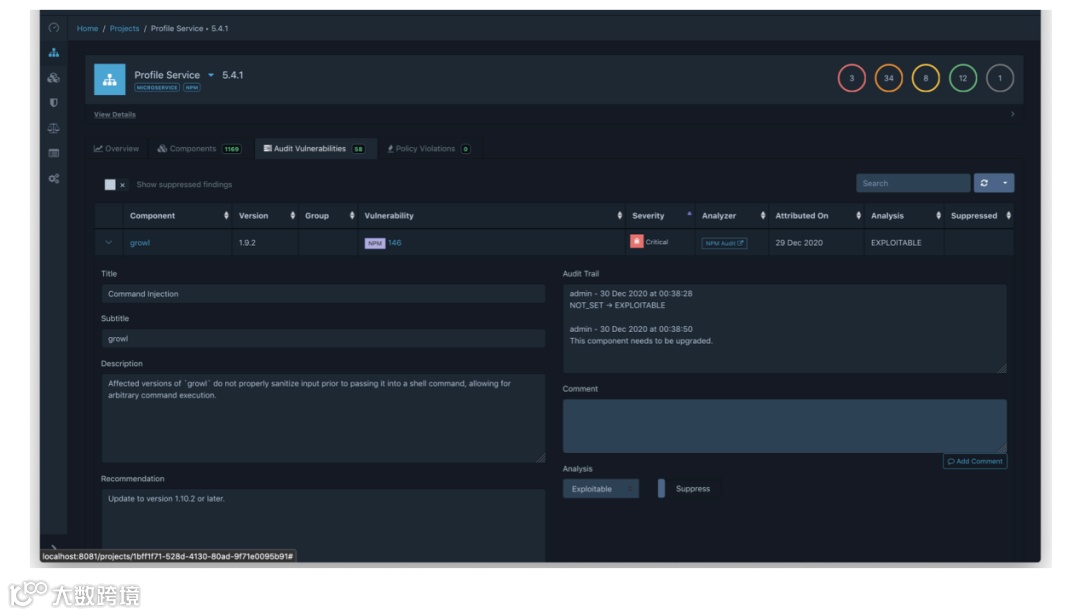Screen dimensions: 1080x615
Task: Click the refresh table button
Action: pos(984,183)
